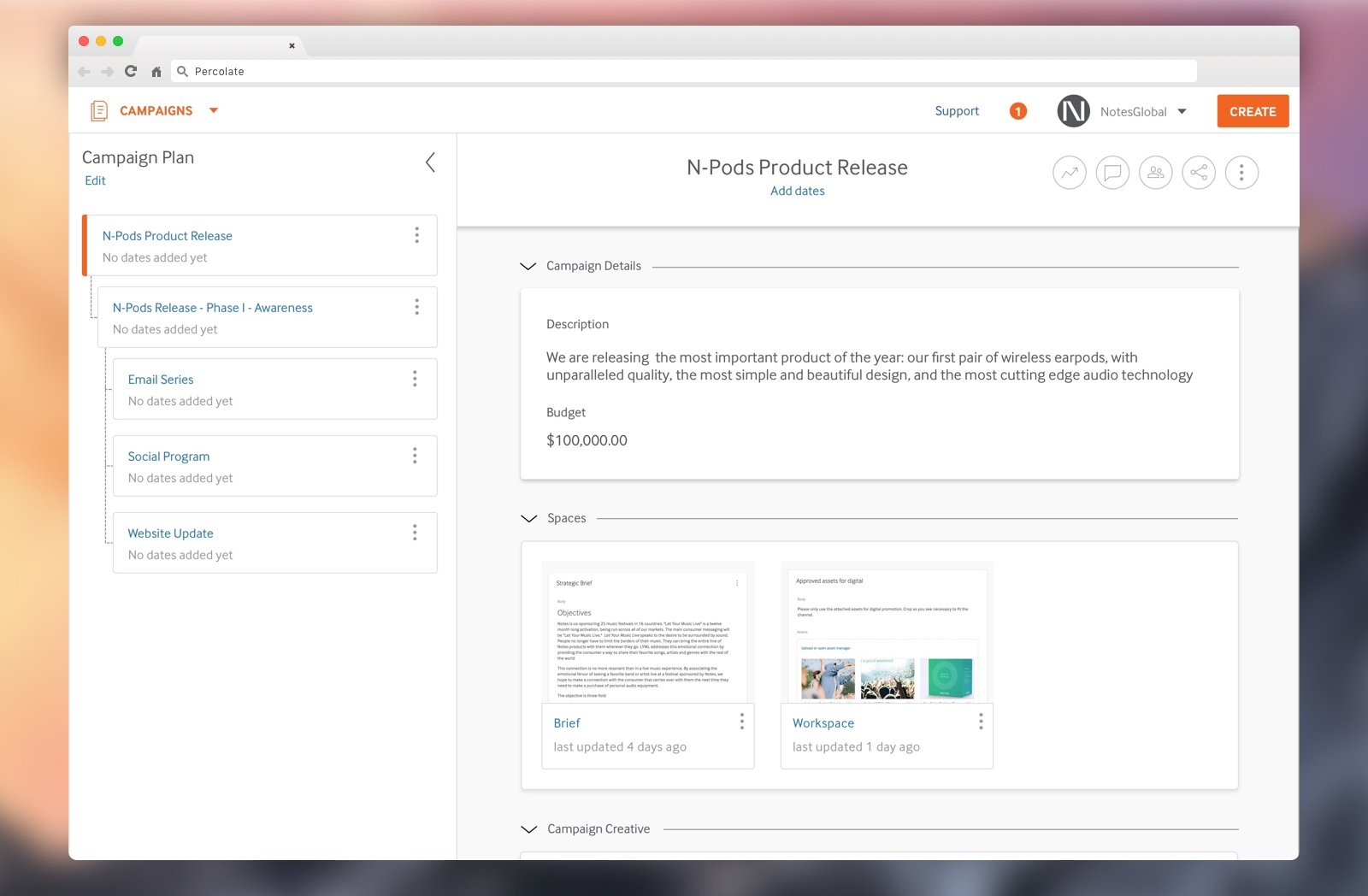The width and height of the screenshot is (1368, 896).
Task: Open the Website Update campaign
Action: [x=170, y=533]
